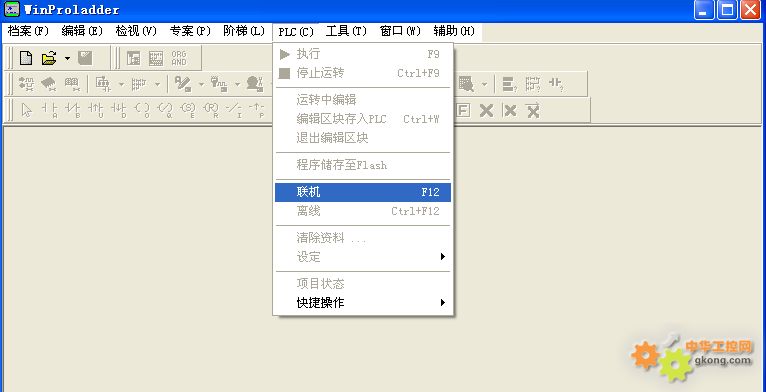Click the dotted grid magnifier icon

click(466, 84)
